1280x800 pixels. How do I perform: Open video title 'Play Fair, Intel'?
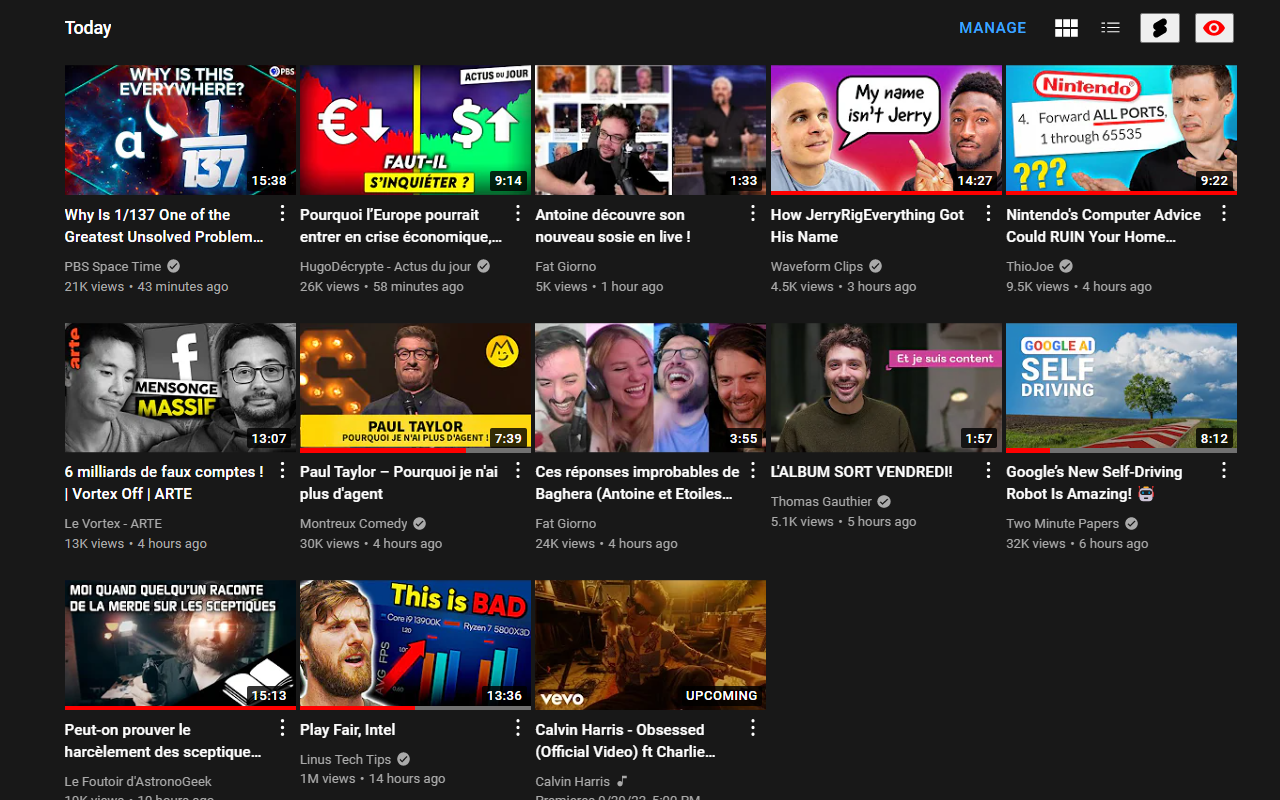(347, 730)
